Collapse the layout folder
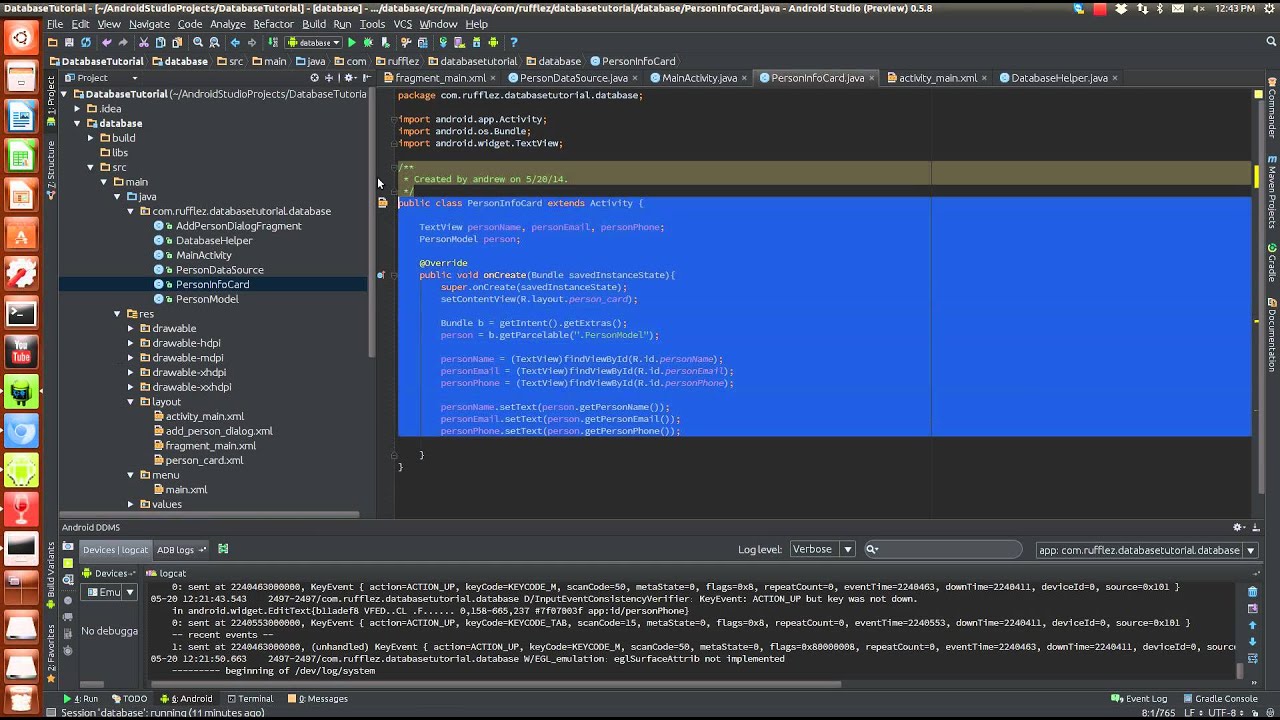Screen dimensions: 1280x720 coord(130,402)
